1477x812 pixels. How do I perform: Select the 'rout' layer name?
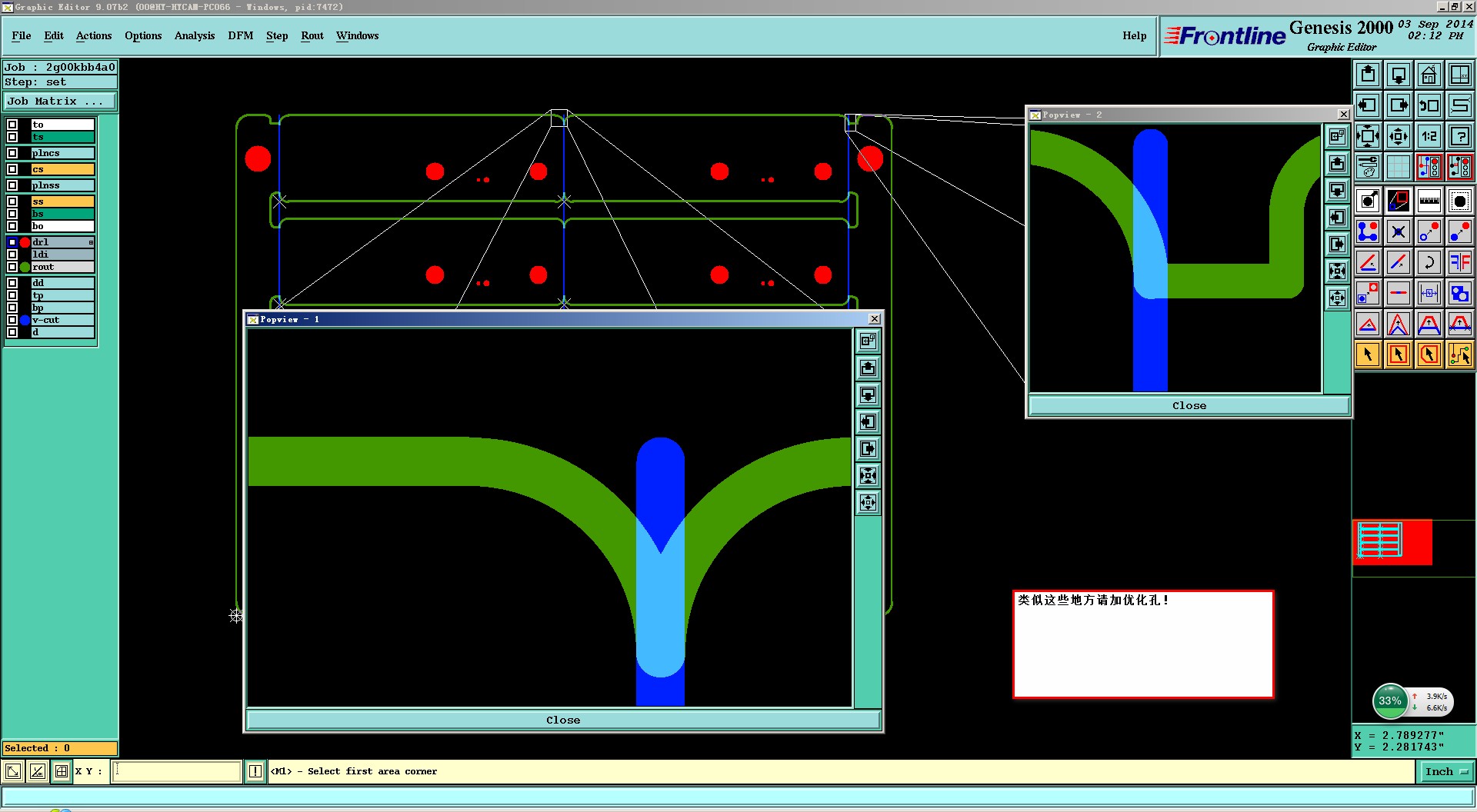tap(62, 267)
